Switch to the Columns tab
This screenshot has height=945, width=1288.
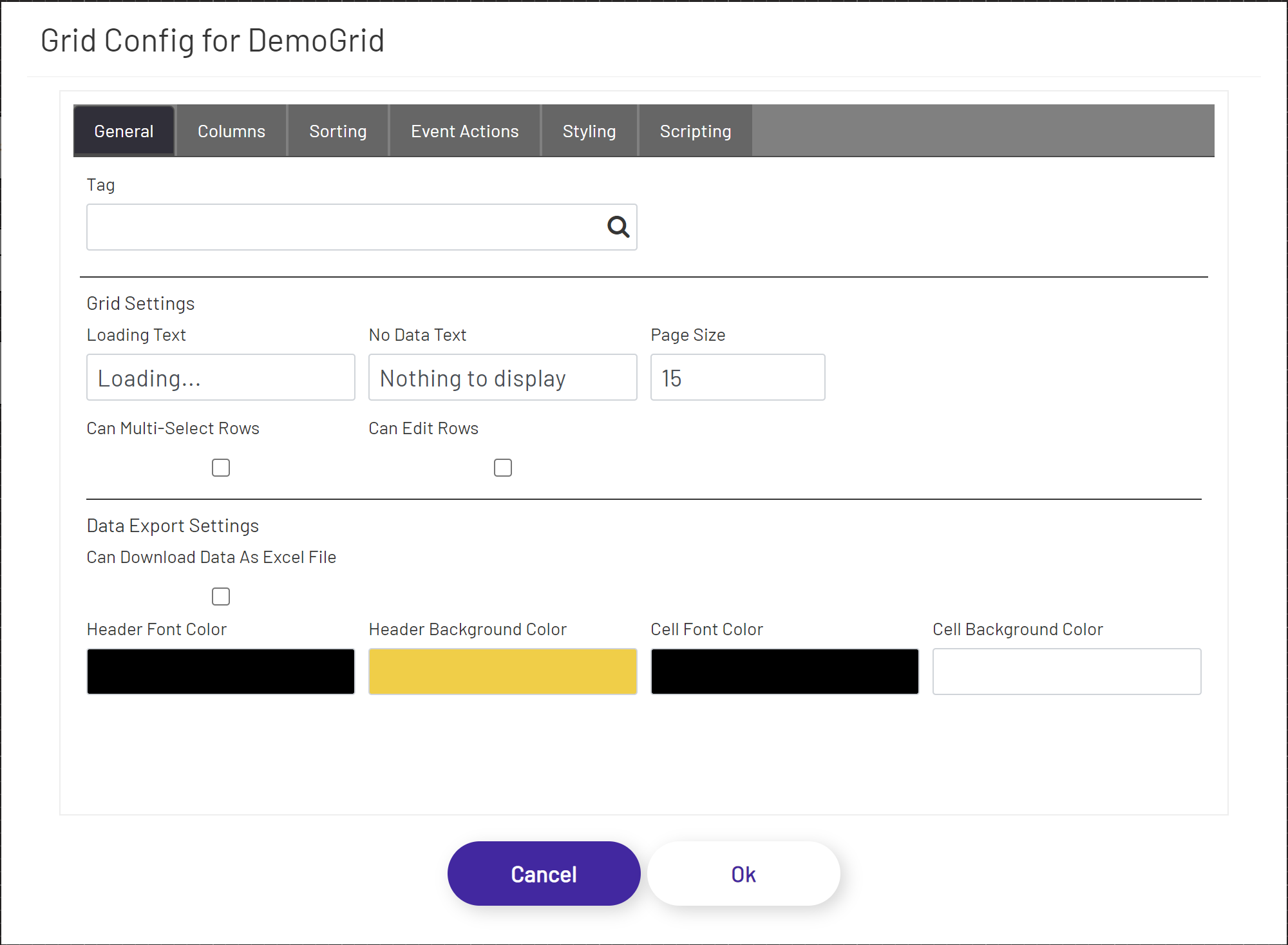pyautogui.click(x=231, y=131)
